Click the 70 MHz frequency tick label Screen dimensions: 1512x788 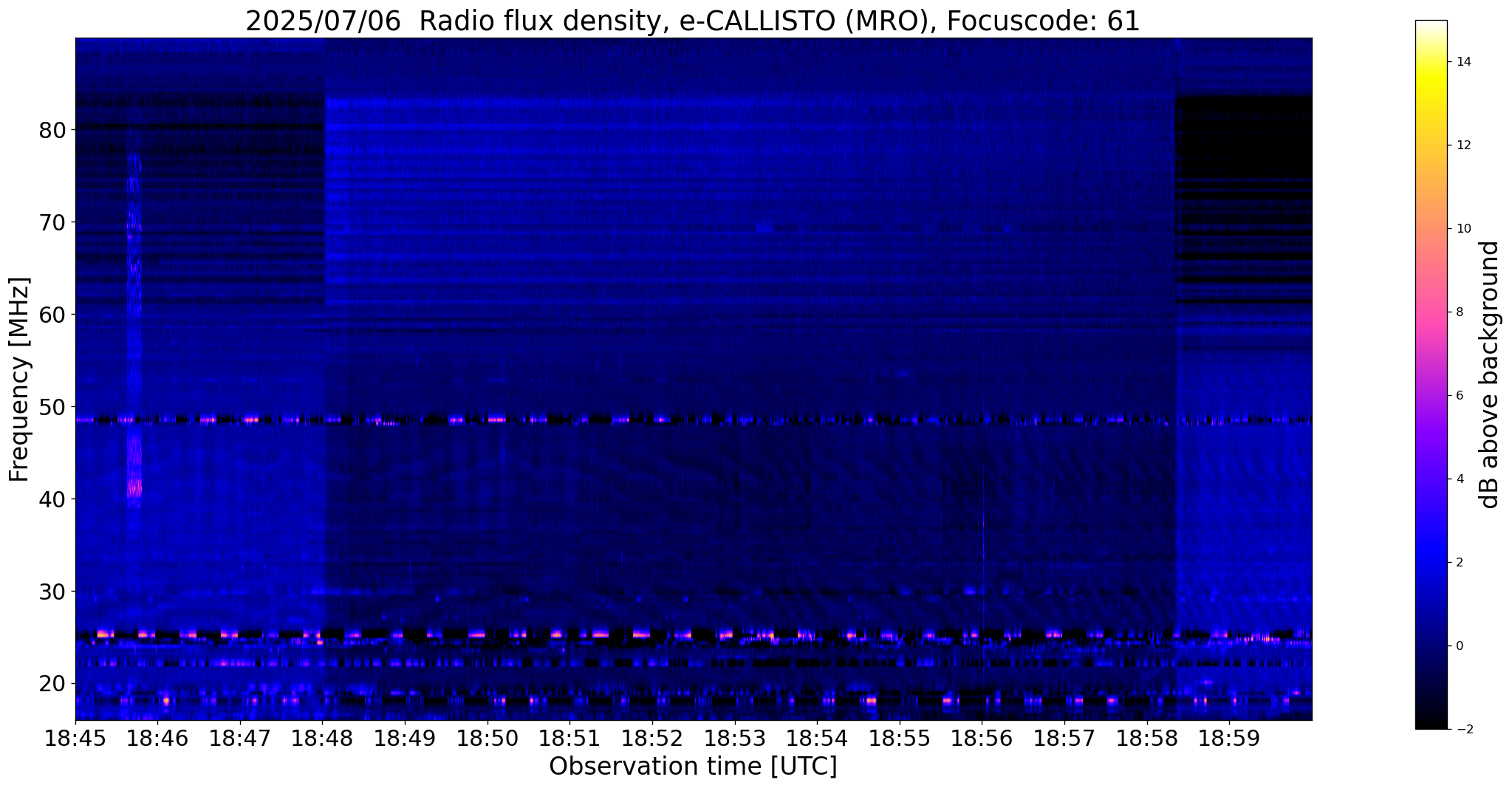[52, 222]
